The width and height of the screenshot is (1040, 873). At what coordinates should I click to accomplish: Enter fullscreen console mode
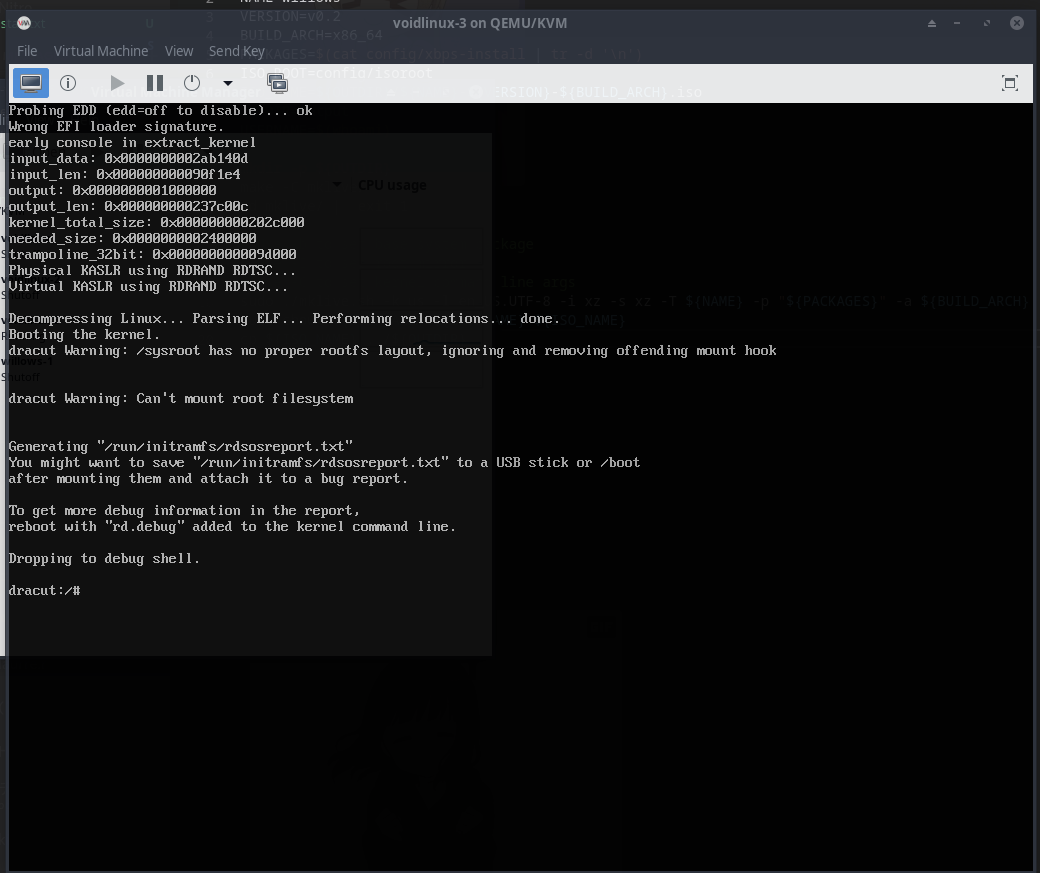click(x=1011, y=83)
